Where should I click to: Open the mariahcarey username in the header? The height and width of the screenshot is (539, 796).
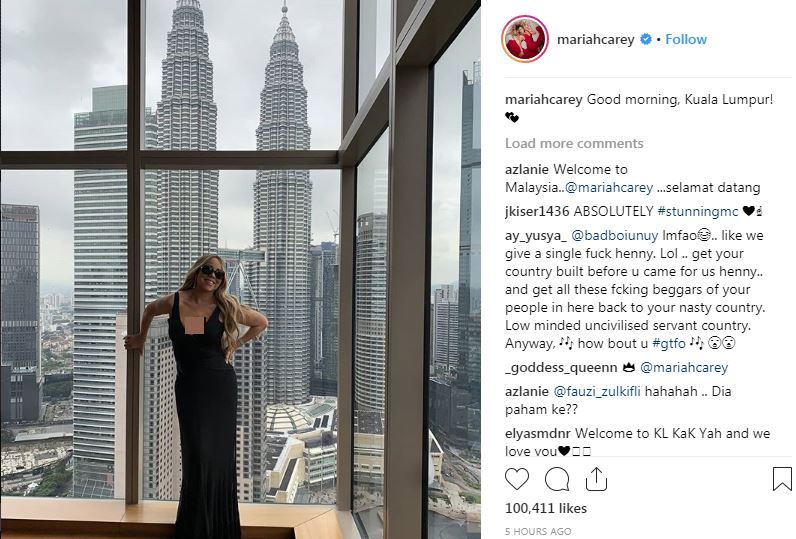coord(595,40)
